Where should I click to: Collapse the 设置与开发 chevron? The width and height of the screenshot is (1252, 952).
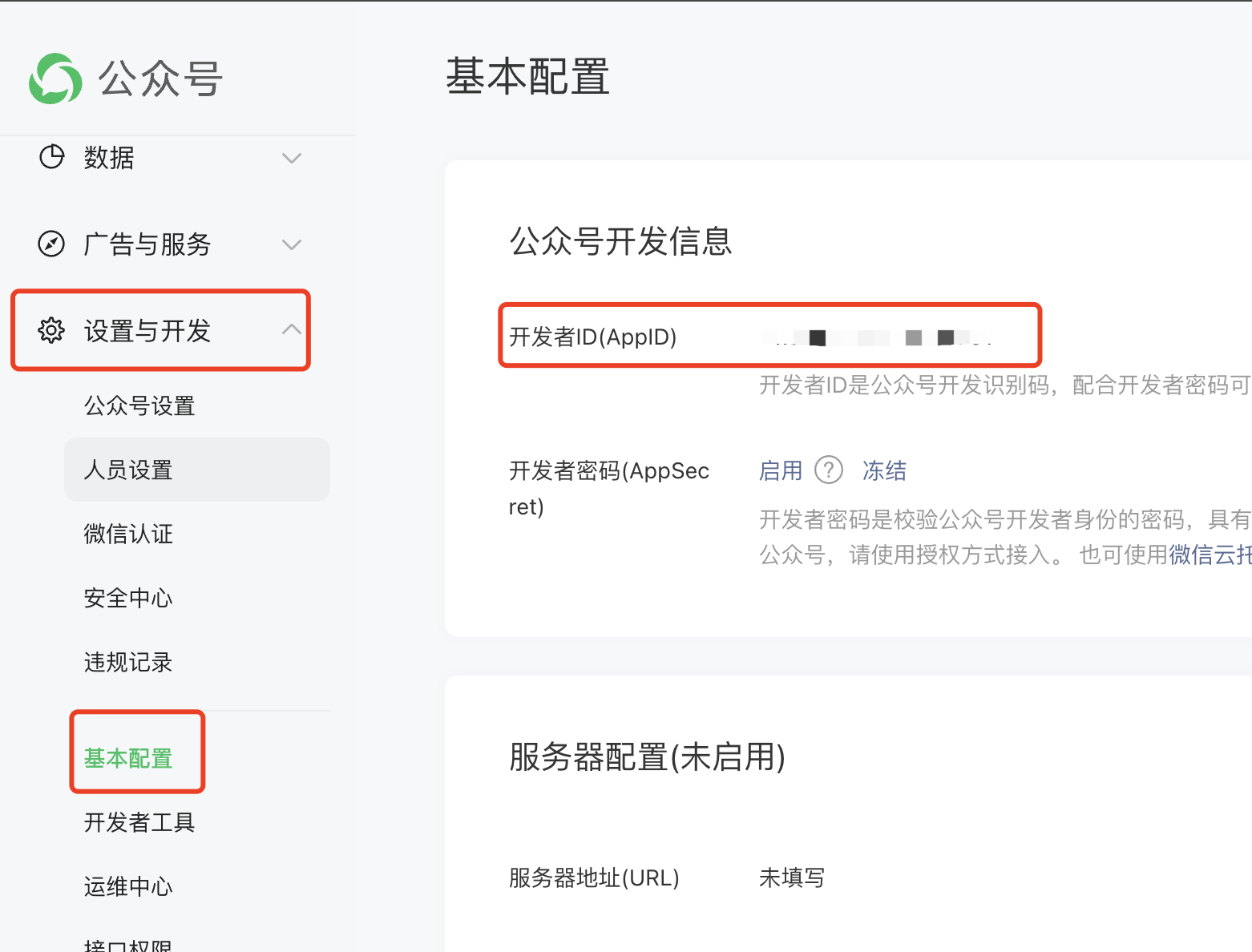click(292, 329)
